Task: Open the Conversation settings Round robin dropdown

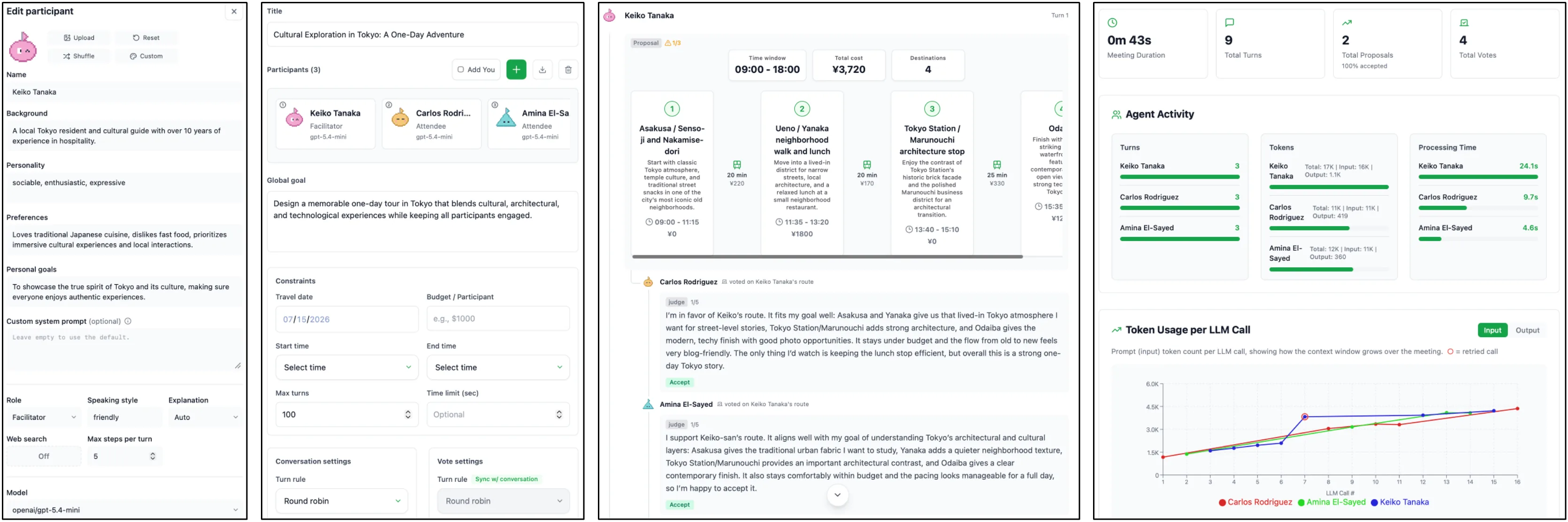Action: coord(342,501)
